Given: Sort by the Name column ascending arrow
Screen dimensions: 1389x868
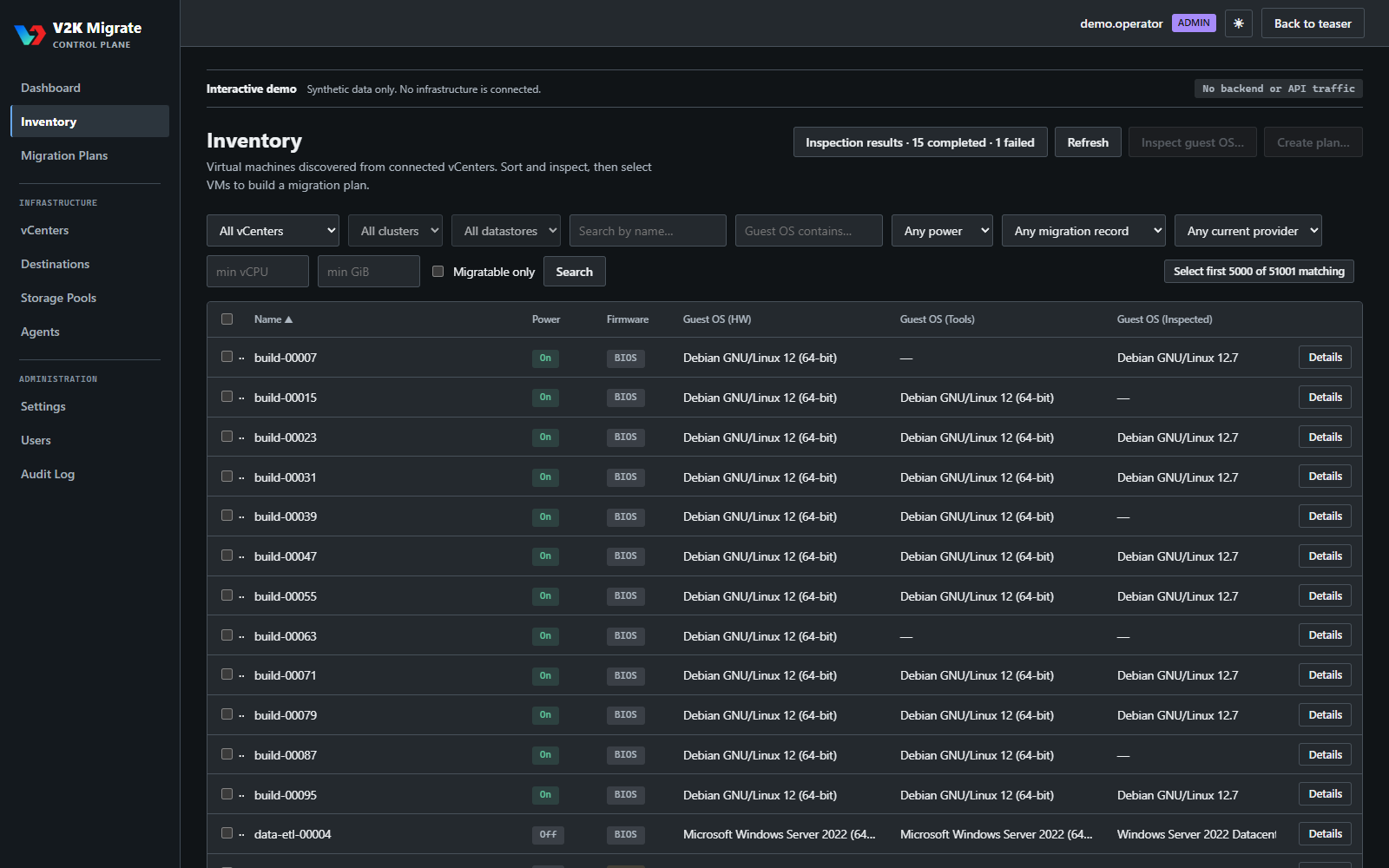Looking at the screenshot, I should 289,319.
